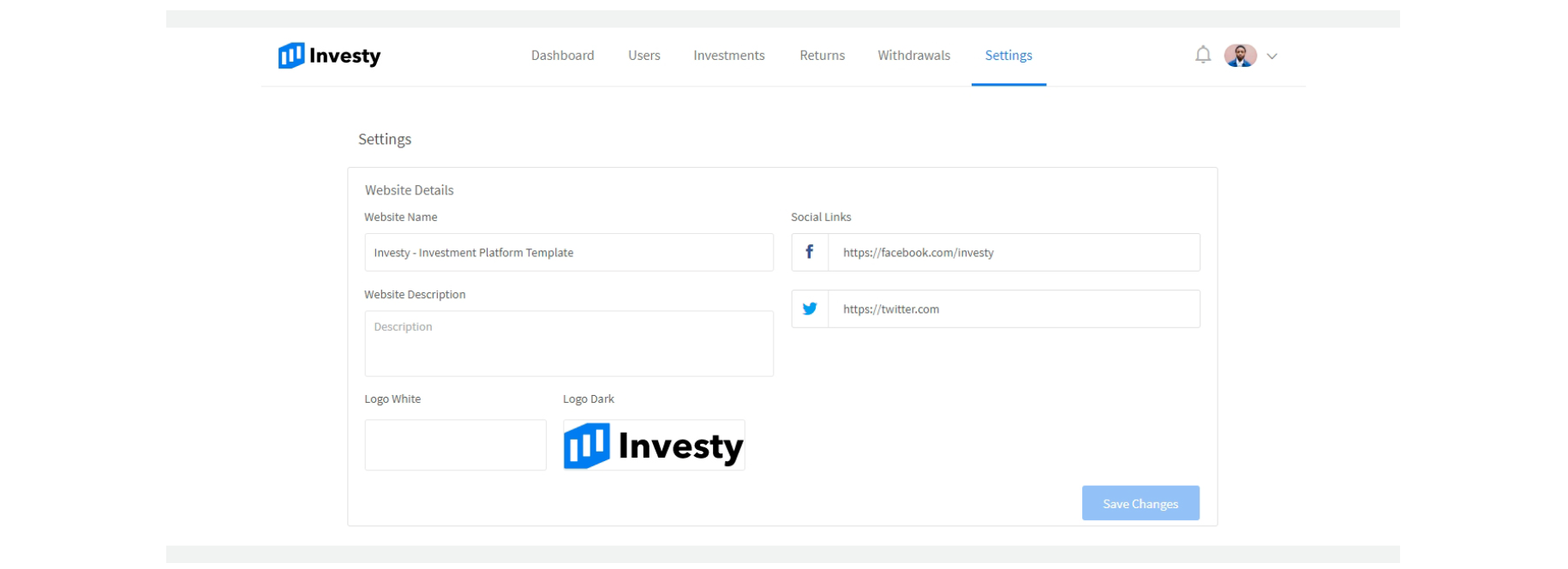
Task: Open the Withdrawals tab
Action: pos(913,56)
